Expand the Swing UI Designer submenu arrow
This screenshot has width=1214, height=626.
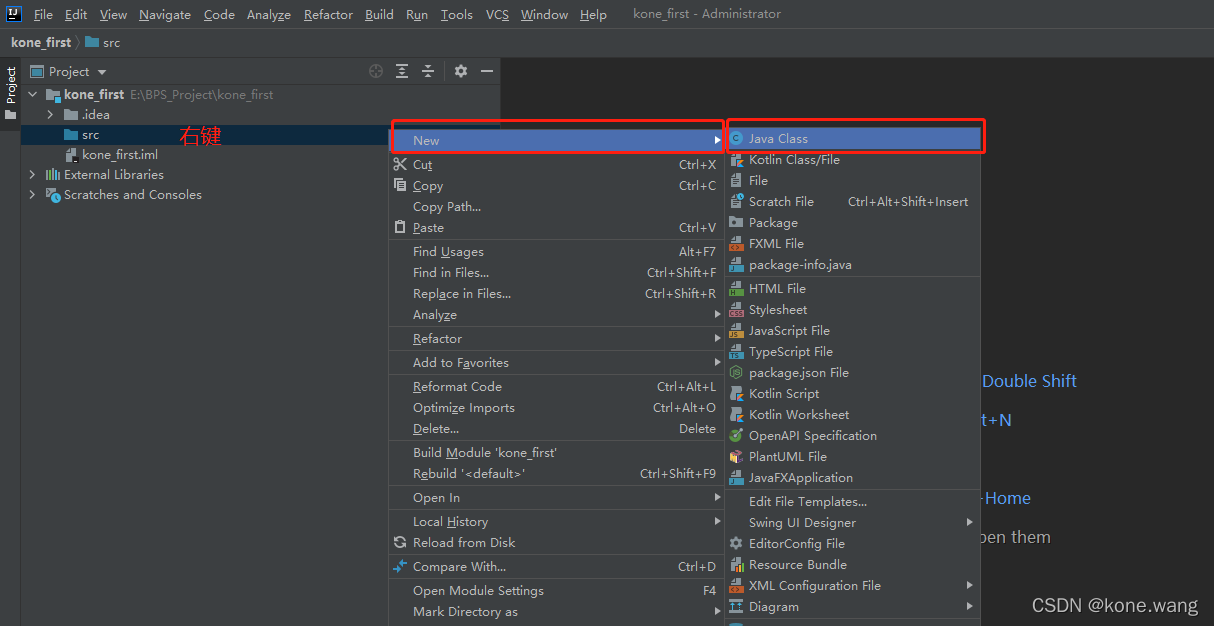click(970, 523)
